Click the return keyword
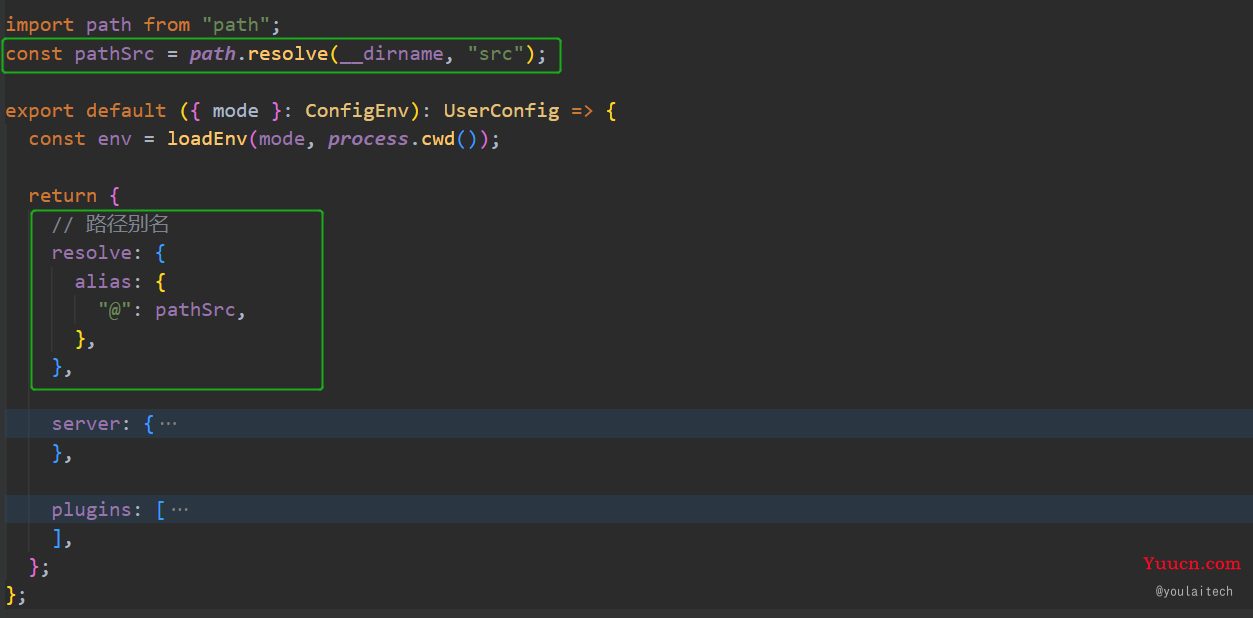The image size is (1253, 618). tap(63, 196)
